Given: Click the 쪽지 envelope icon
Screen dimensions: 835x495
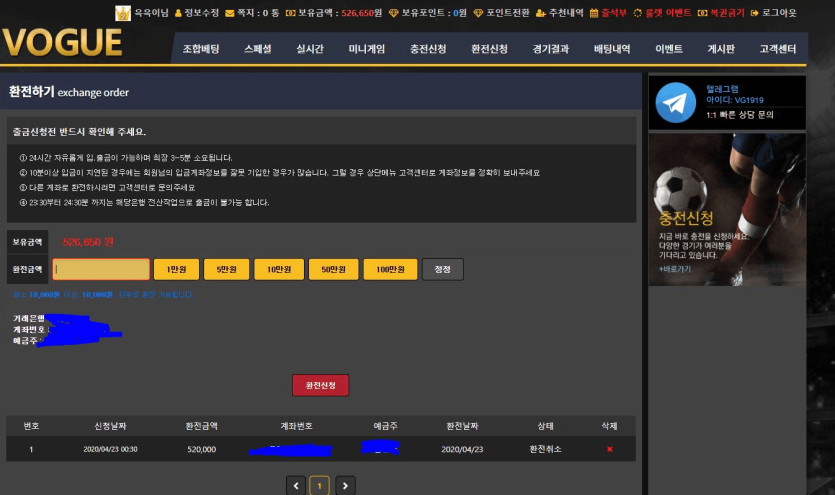Looking at the screenshot, I should coord(230,13).
